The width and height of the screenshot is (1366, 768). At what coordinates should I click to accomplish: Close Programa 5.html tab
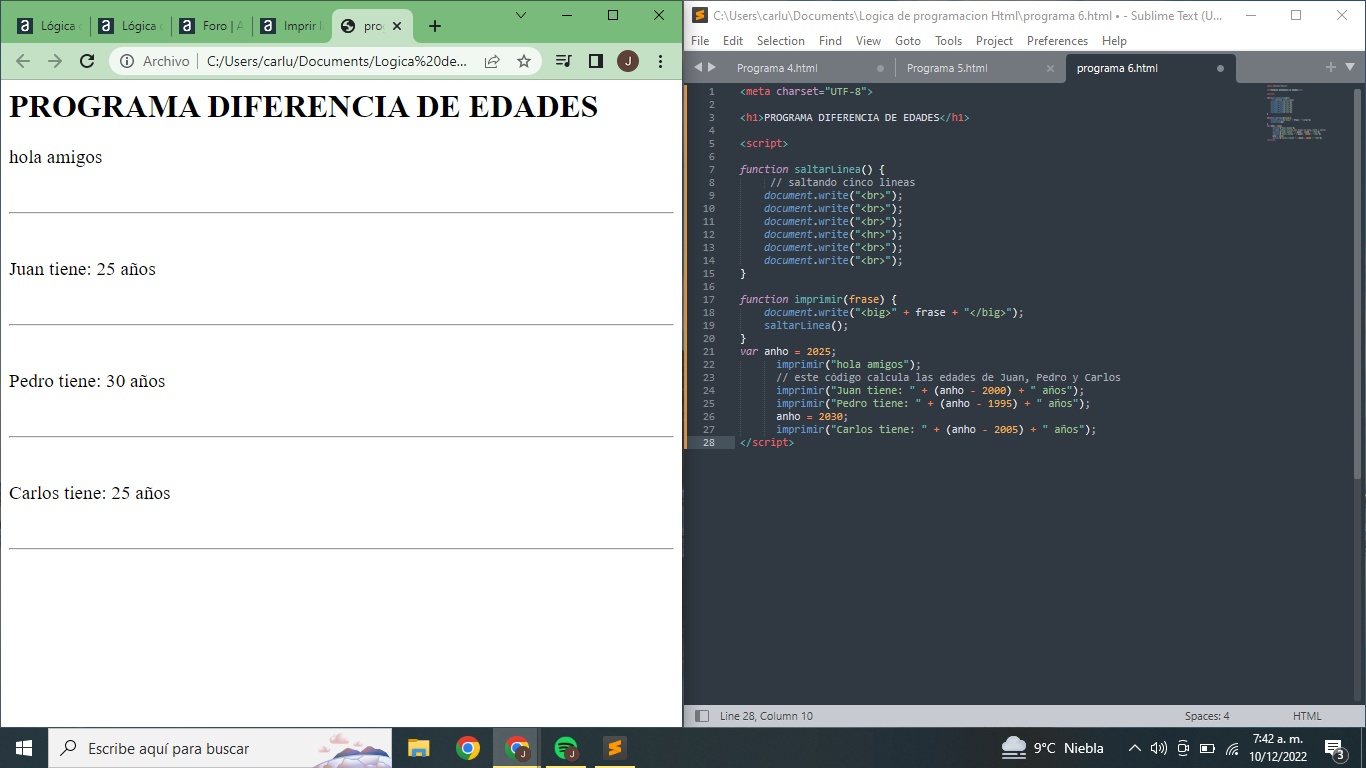click(1050, 68)
